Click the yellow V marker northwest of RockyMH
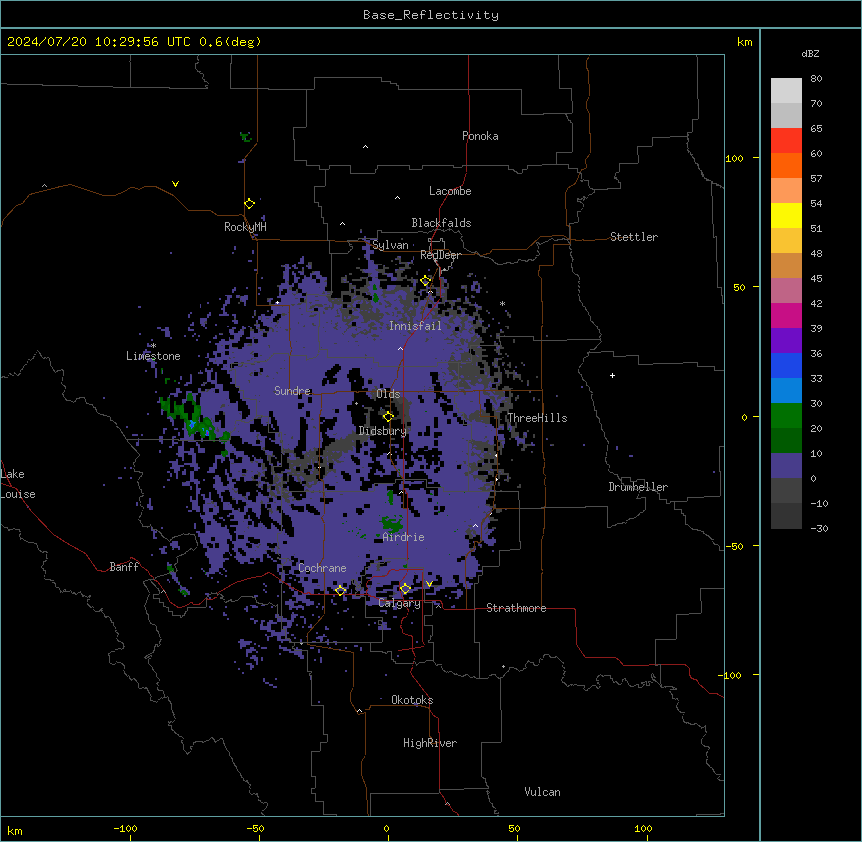The image size is (862, 842). [175, 184]
